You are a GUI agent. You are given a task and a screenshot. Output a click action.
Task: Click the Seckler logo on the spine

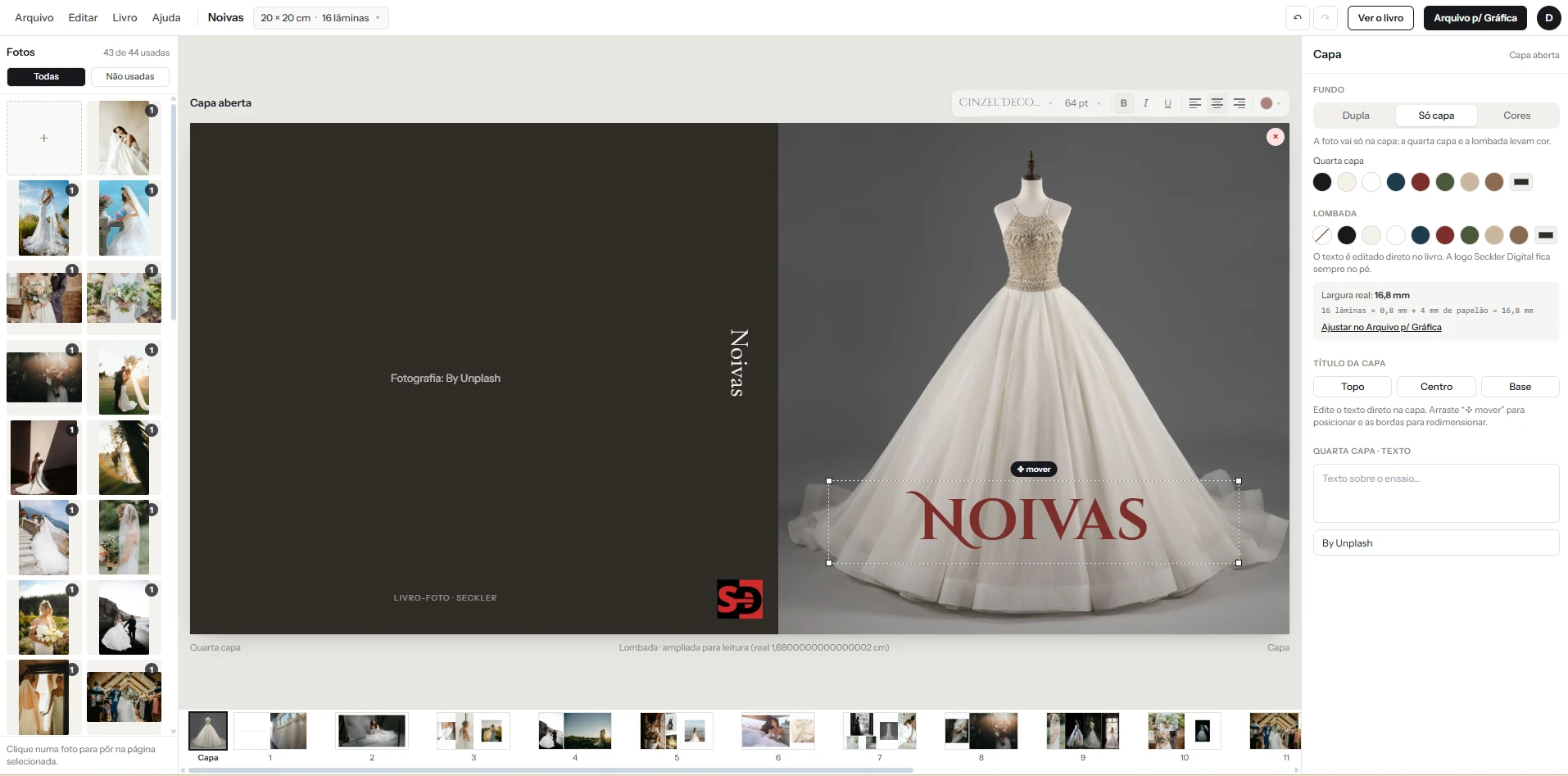click(x=740, y=599)
